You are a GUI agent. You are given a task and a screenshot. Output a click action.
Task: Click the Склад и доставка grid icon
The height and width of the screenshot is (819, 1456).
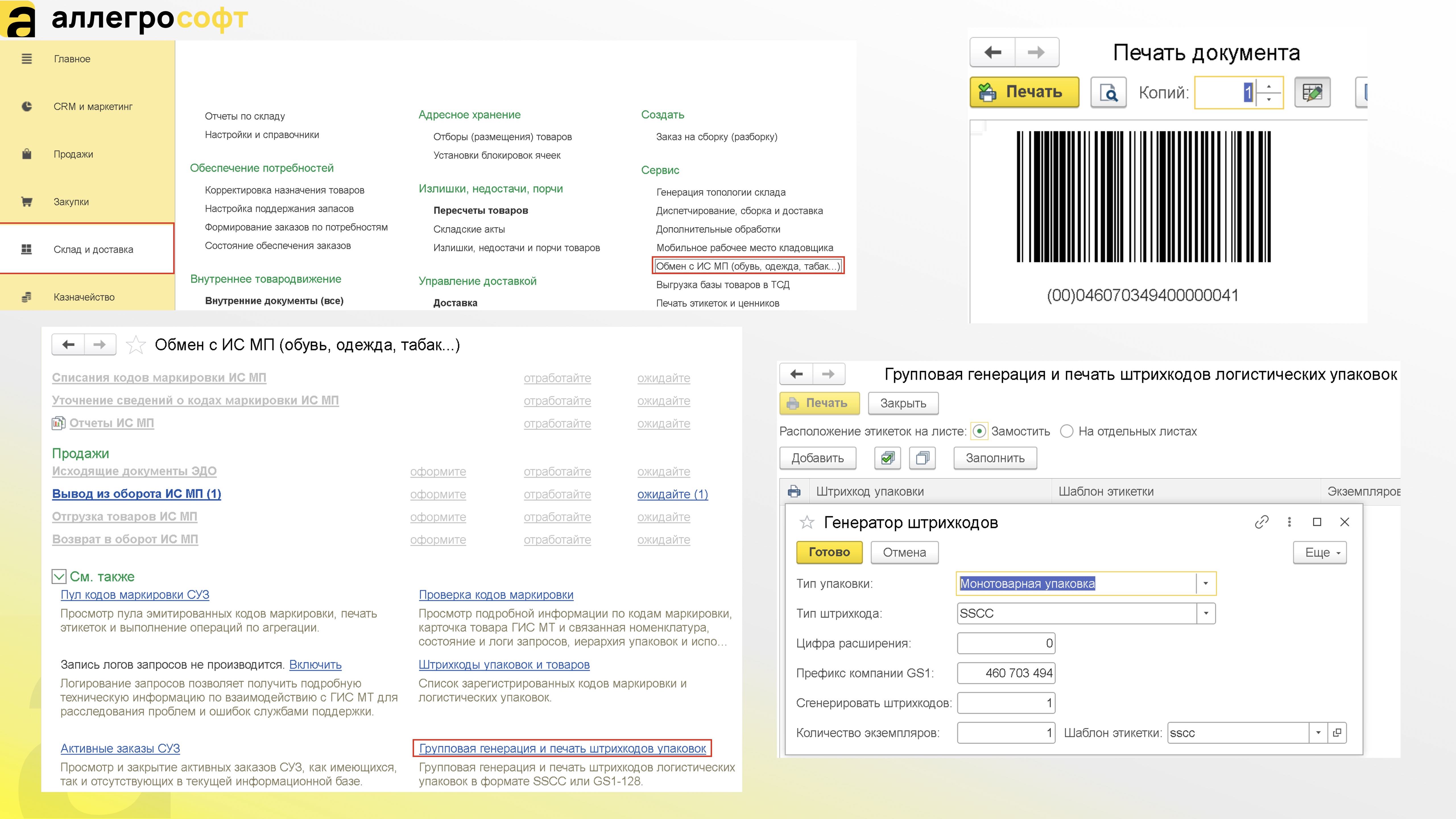tap(26, 249)
